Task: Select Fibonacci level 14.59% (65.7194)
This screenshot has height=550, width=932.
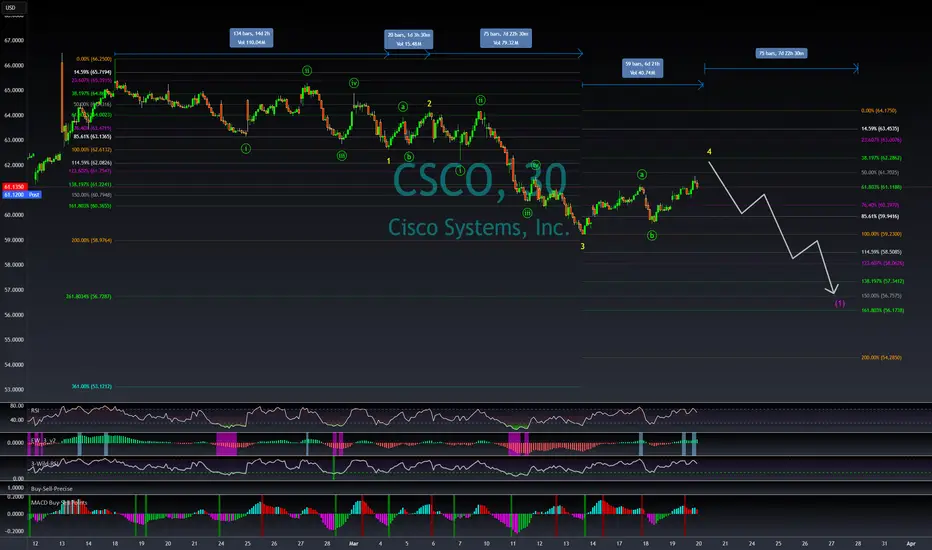Action: pyautogui.click(x=92, y=72)
